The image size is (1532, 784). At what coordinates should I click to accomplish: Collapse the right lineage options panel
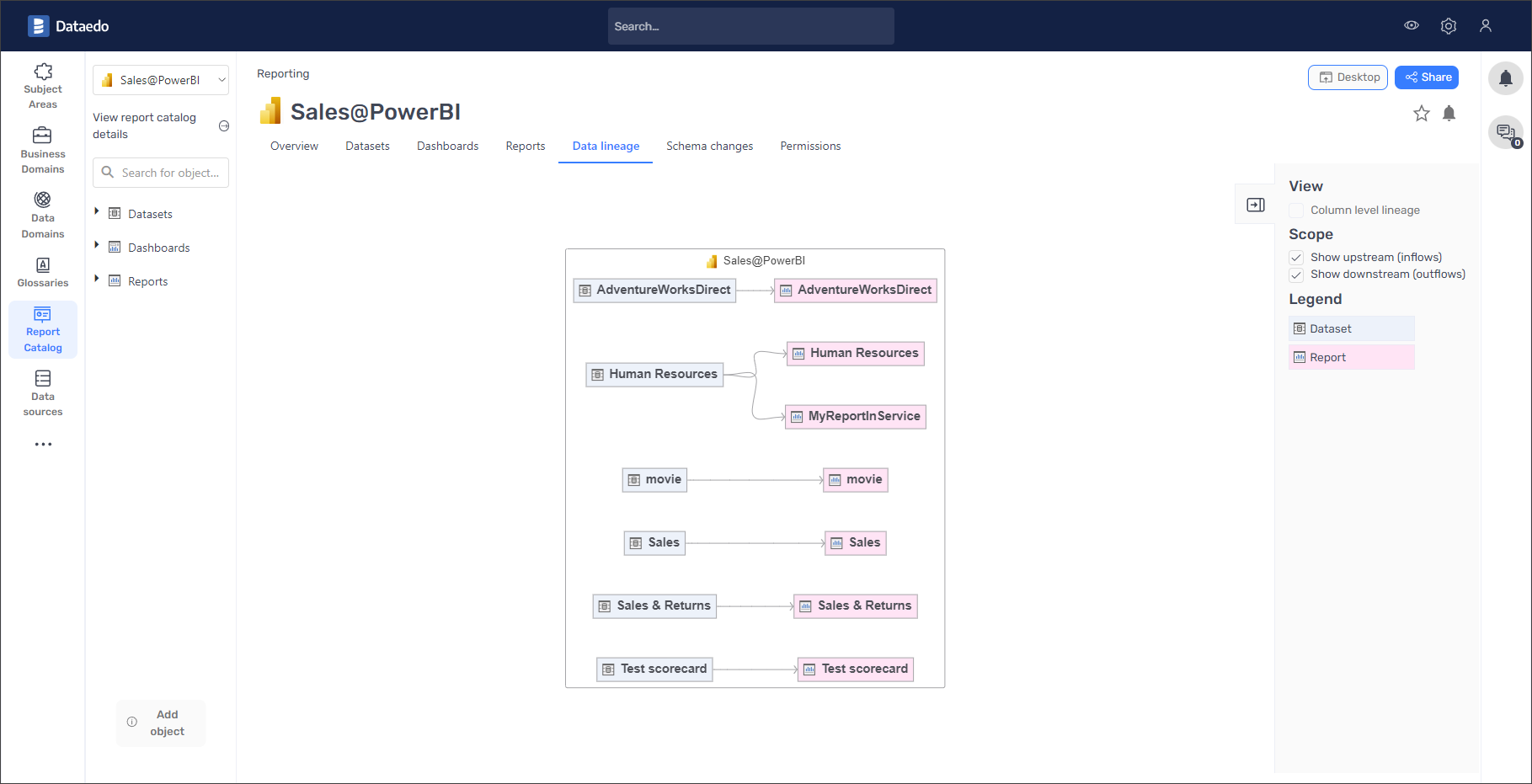point(1256,205)
